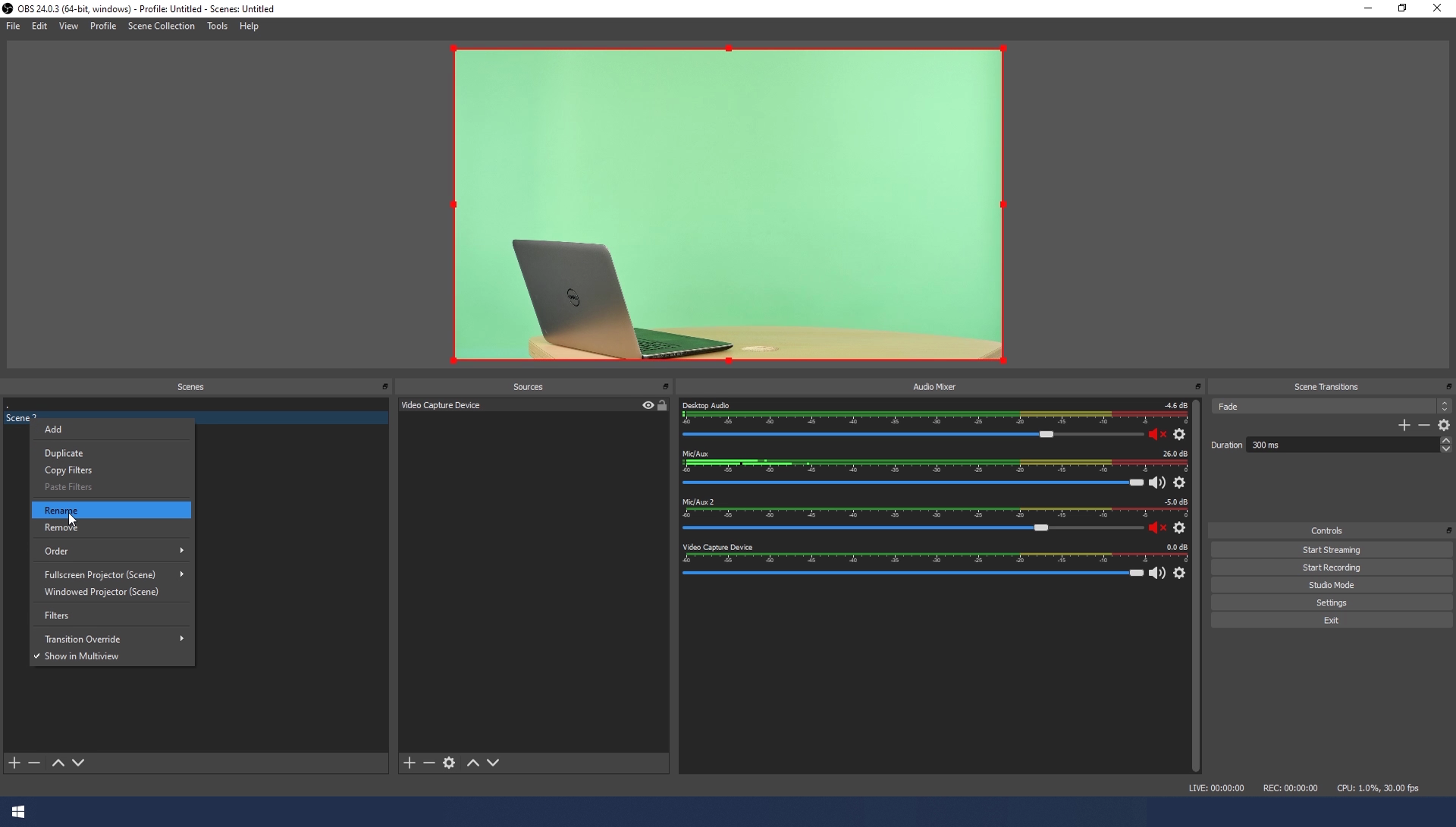Viewport: 1456px width, 827px height.
Task: Click the Mic/Aux volume slider handle
Action: (x=1136, y=483)
